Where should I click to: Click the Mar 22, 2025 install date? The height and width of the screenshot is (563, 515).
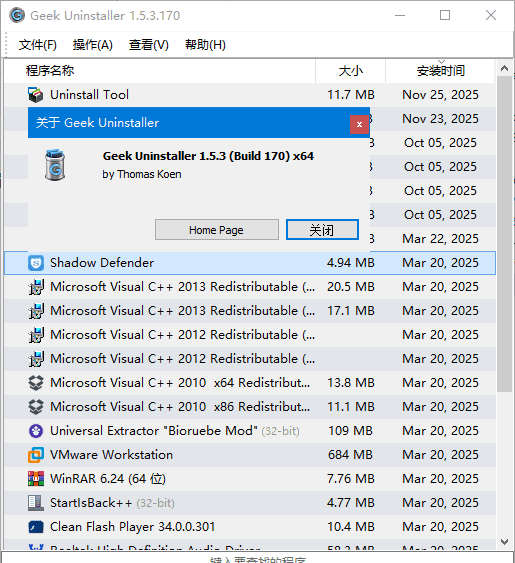pyautogui.click(x=441, y=239)
